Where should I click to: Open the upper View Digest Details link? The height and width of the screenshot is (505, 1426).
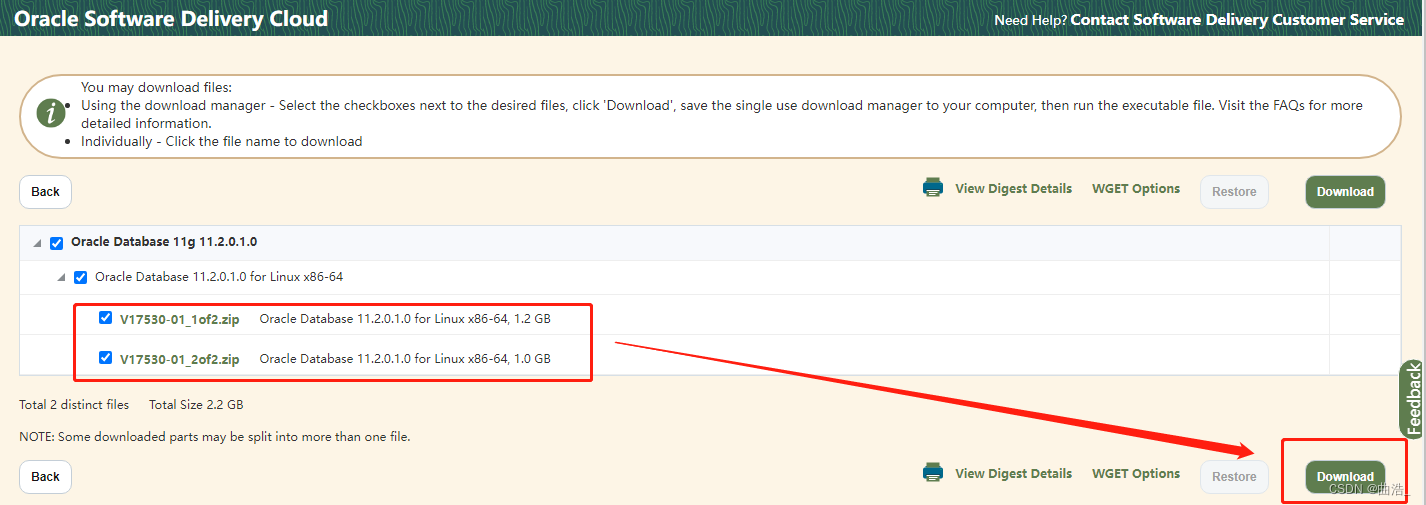coord(1013,188)
